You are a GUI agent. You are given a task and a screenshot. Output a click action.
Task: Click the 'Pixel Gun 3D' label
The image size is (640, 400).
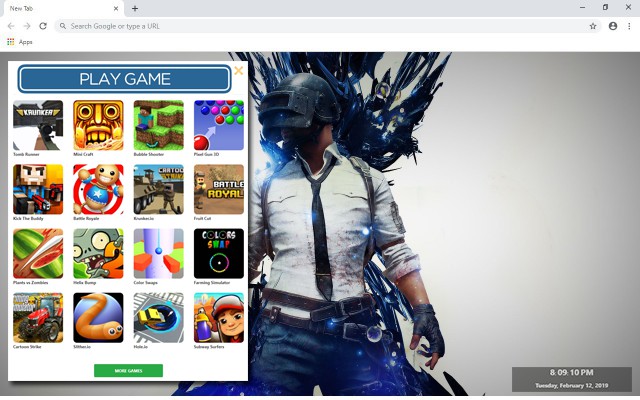click(206, 154)
